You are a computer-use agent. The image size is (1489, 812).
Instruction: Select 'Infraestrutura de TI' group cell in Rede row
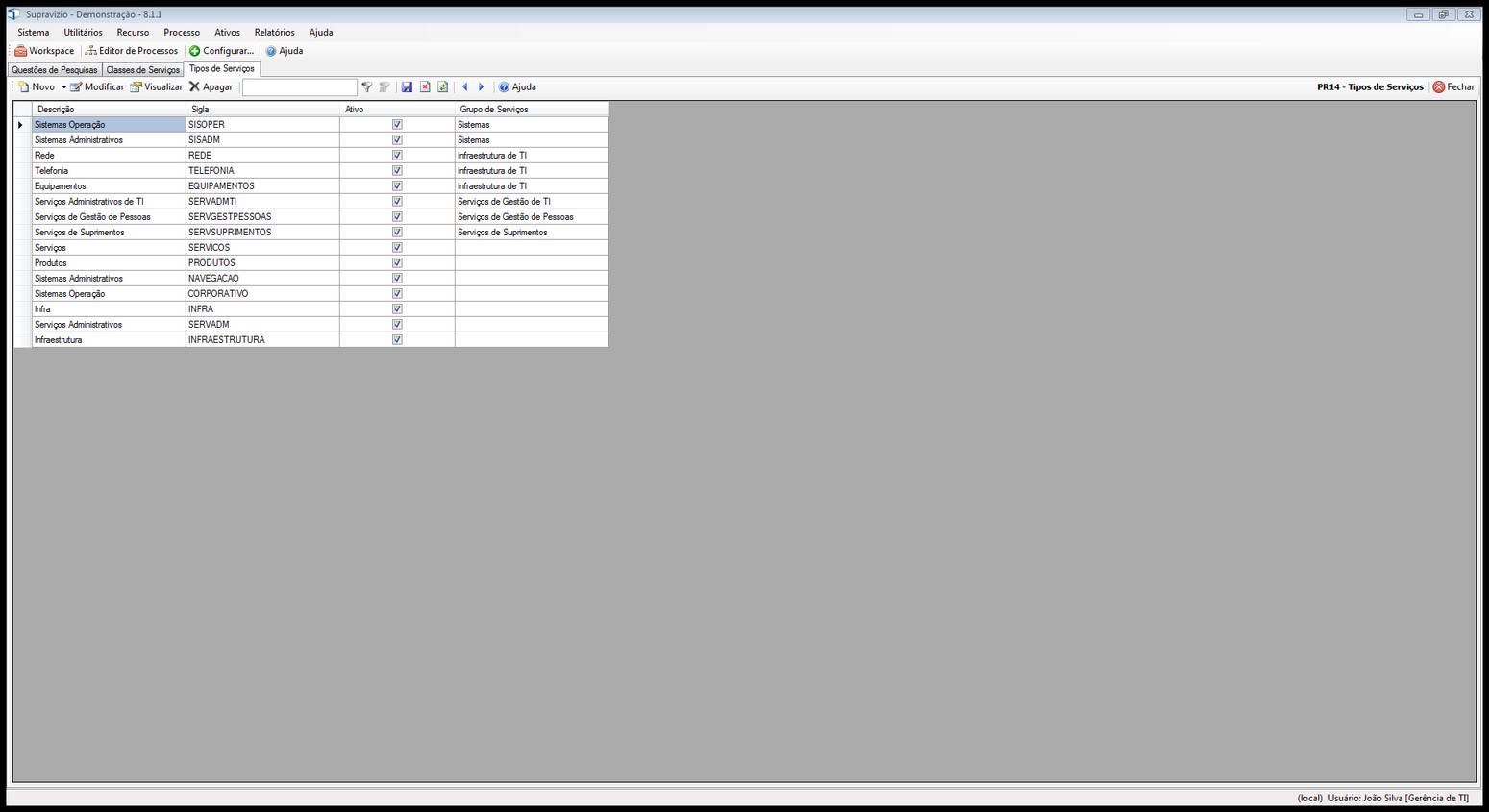(x=532, y=156)
